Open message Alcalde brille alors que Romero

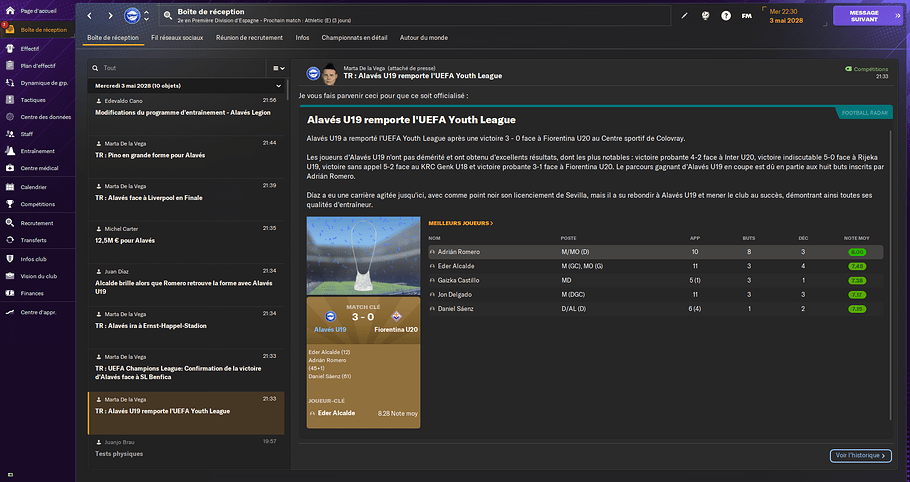[186, 285]
